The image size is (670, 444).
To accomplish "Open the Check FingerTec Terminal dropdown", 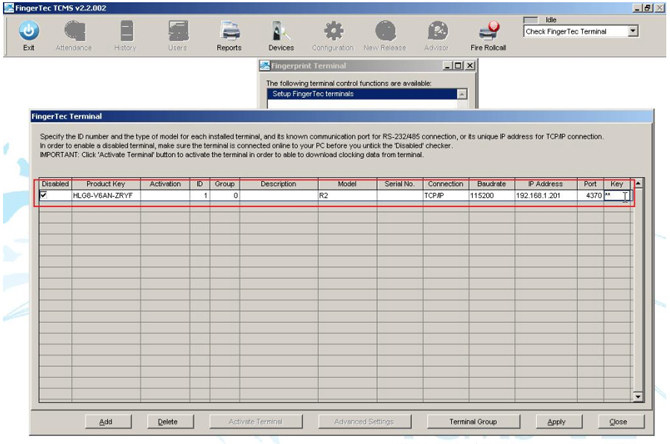I will tap(633, 31).
